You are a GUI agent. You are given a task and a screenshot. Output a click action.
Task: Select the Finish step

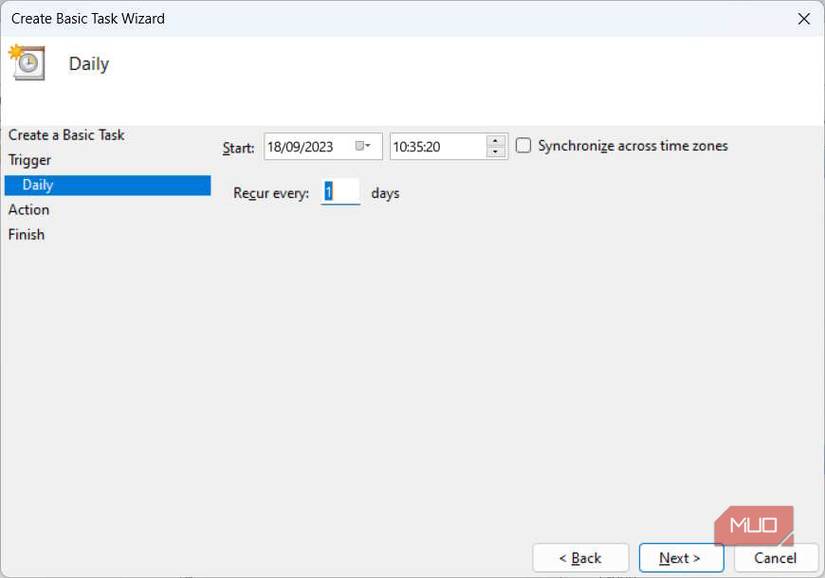[26, 234]
